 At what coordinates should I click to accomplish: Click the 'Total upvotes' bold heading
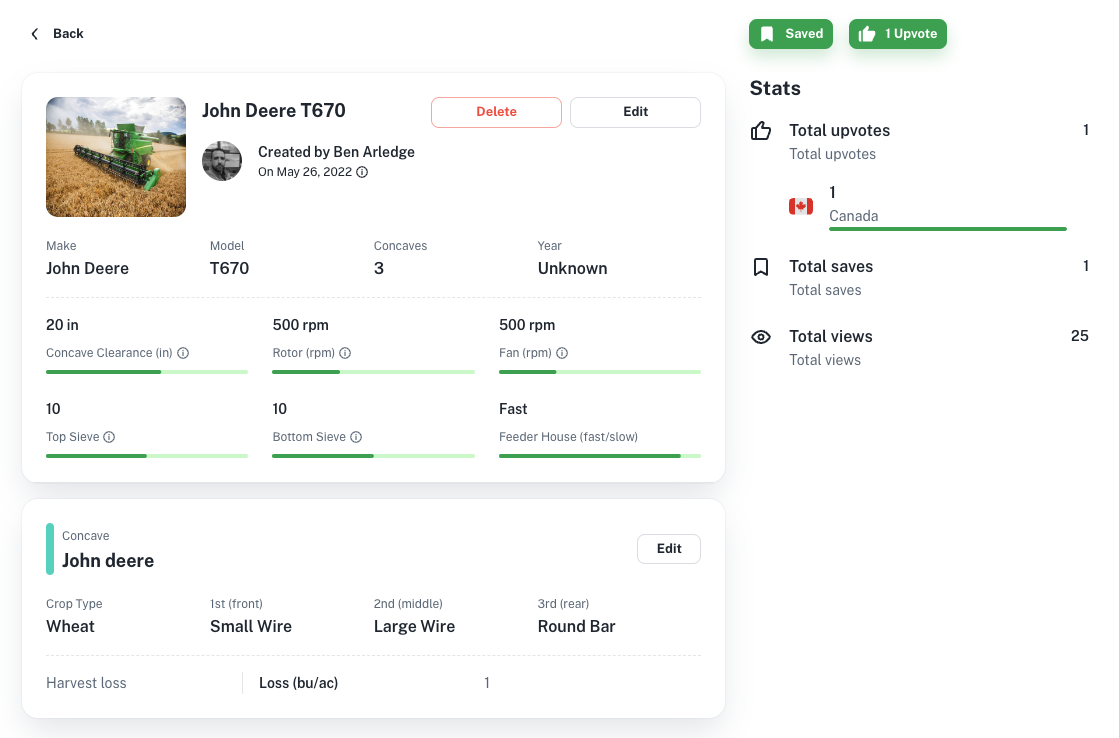coord(839,131)
